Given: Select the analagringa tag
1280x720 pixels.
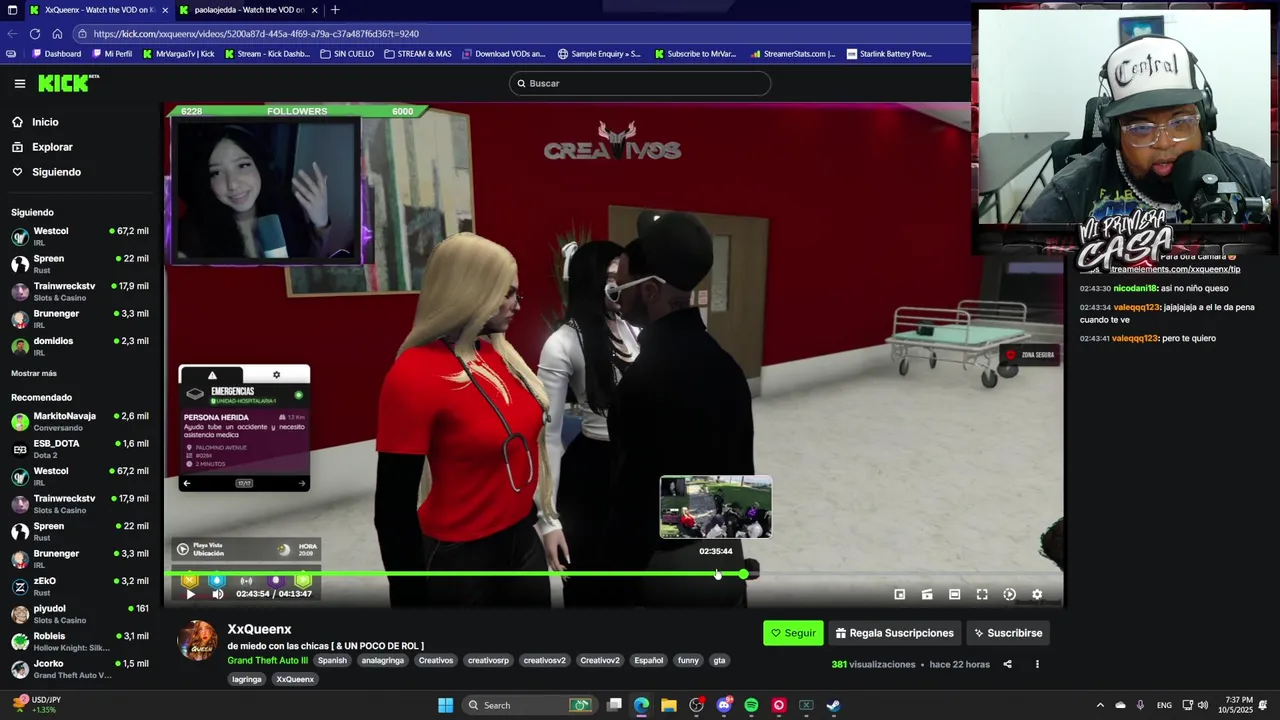Looking at the screenshot, I should pyautogui.click(x=382, y=660).
